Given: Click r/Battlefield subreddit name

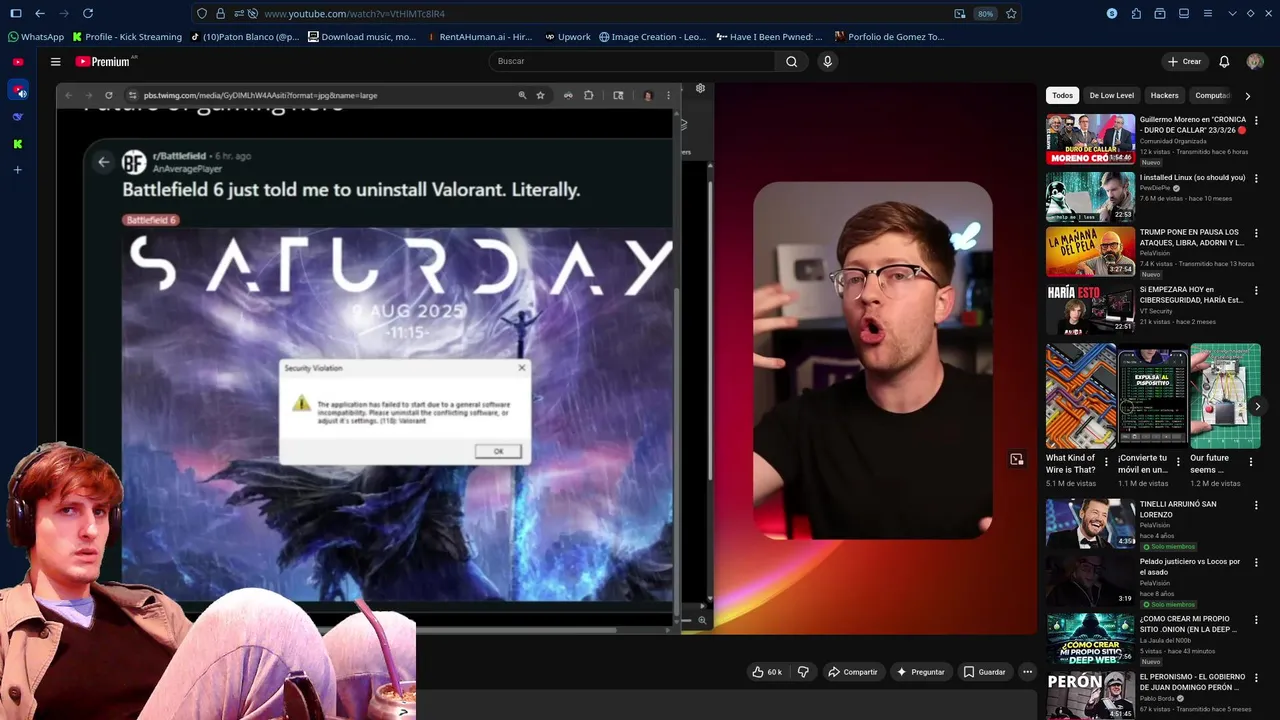Looking at the screenshot, I should click(x=179, y=156).
